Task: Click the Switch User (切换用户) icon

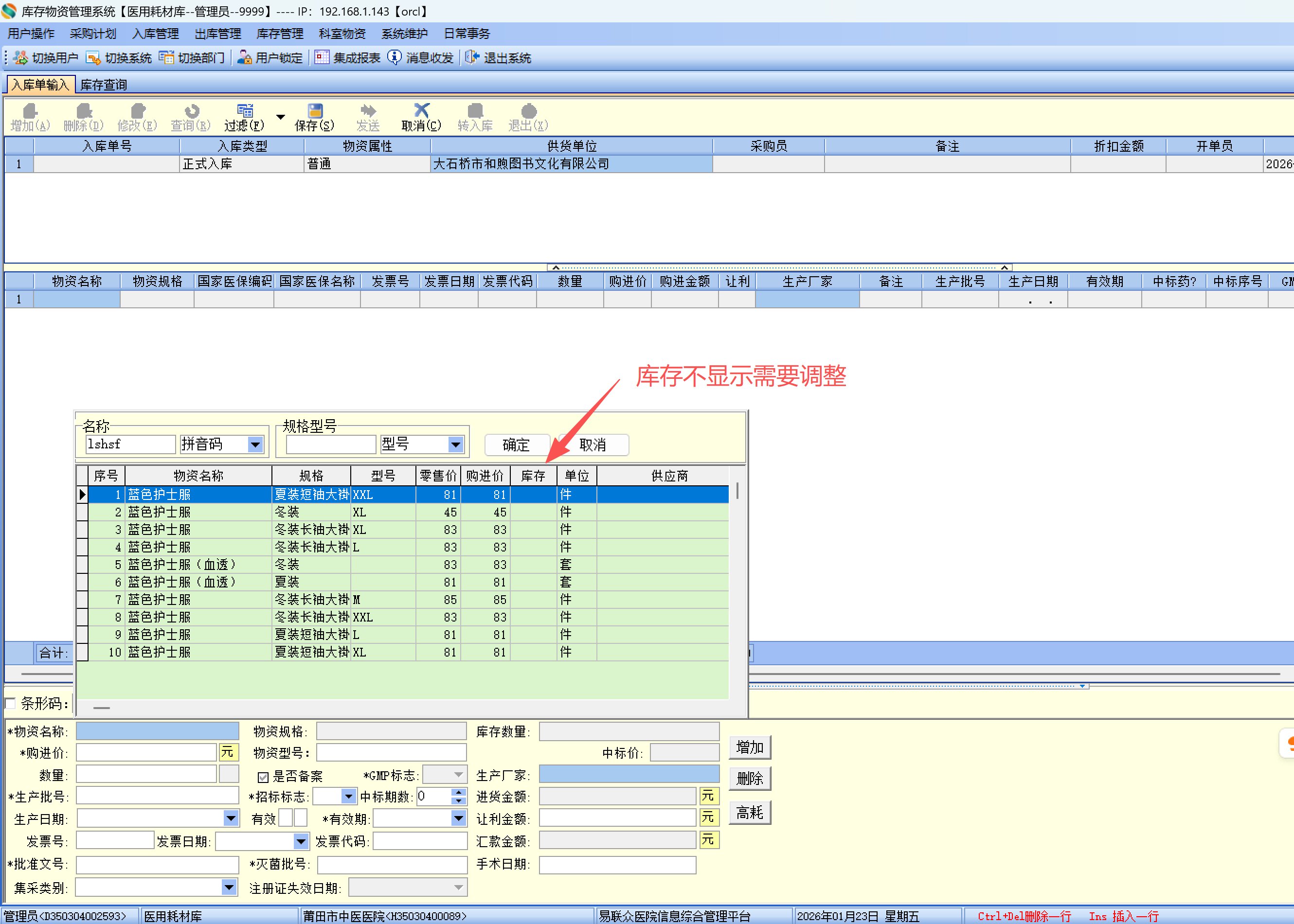Action: pos(20,57)
